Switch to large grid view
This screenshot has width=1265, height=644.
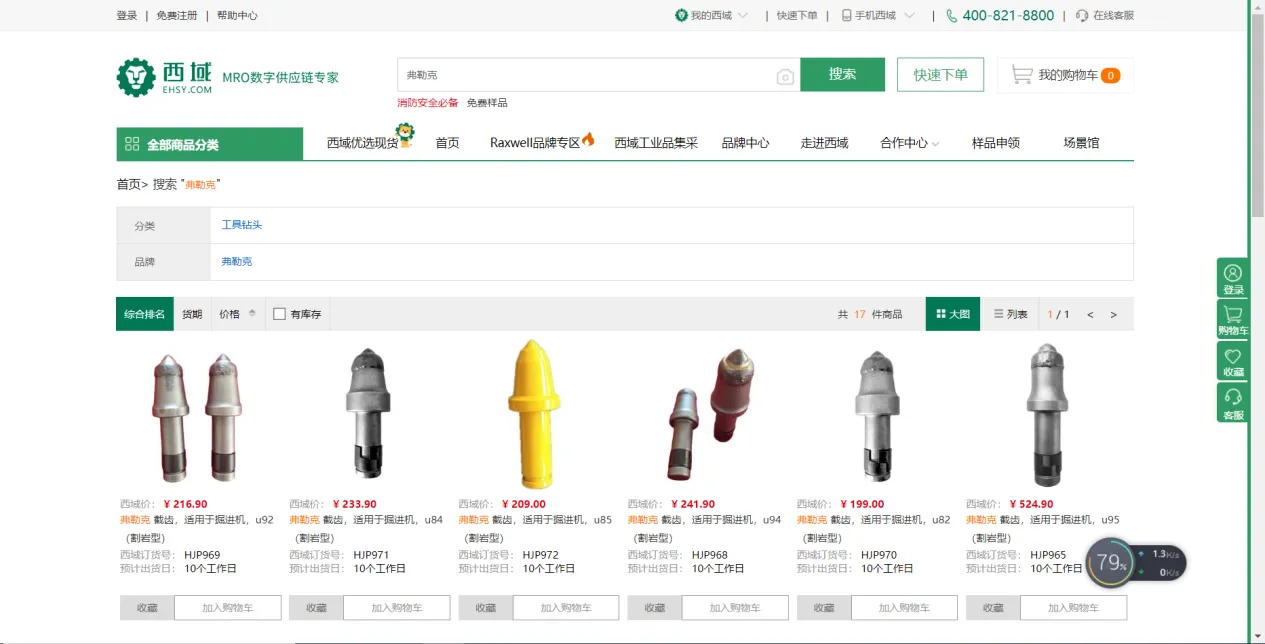[x=952, y=314]
